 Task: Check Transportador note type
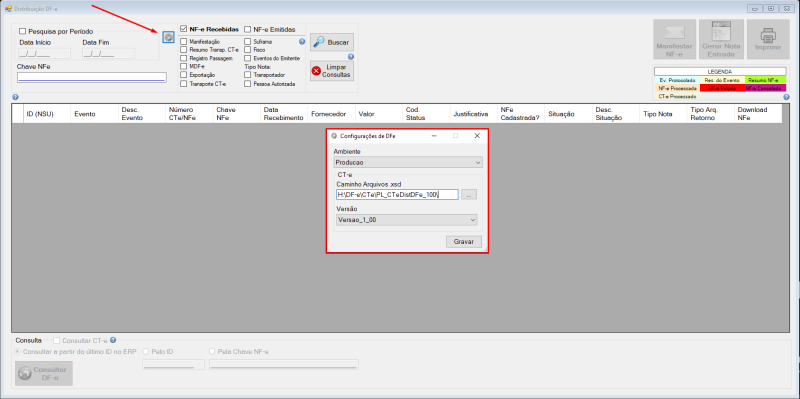(x=247, y=75)
